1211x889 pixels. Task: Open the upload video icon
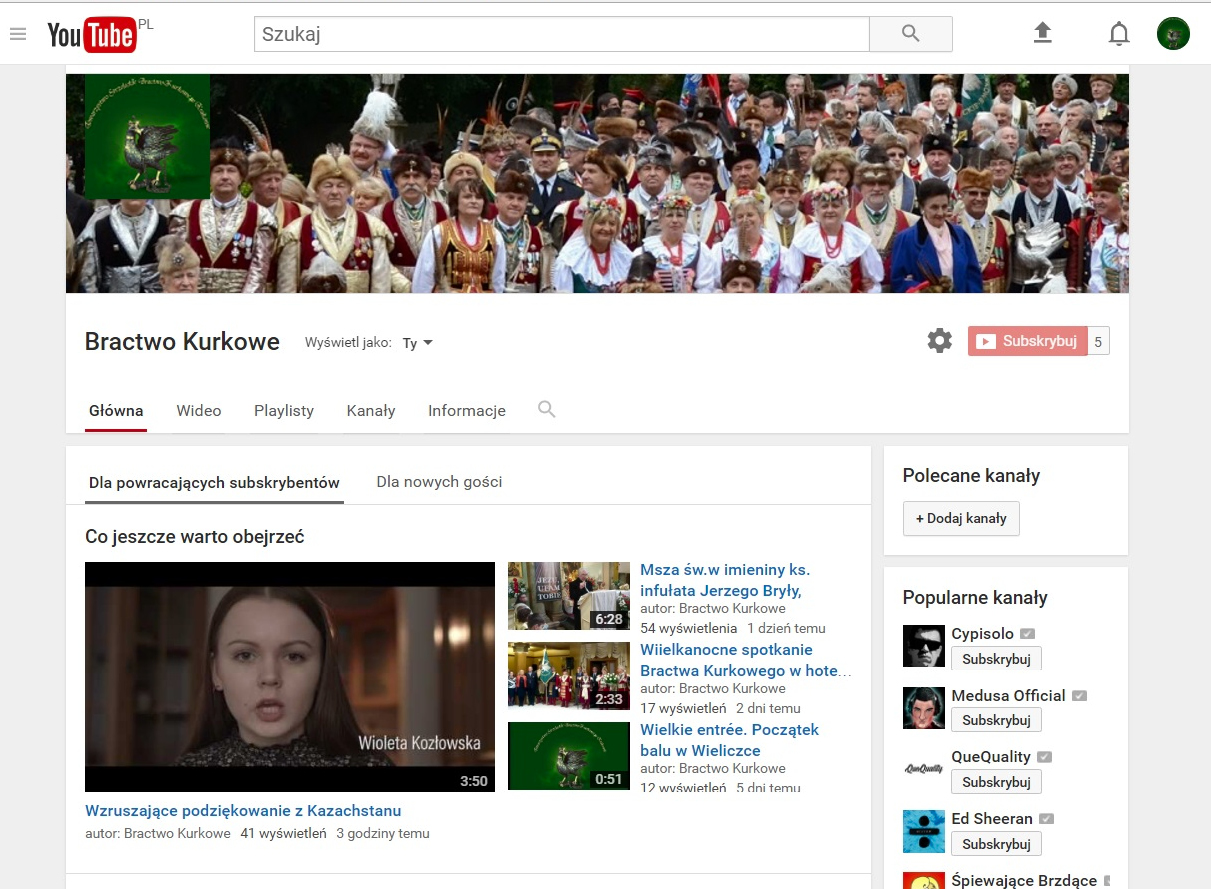(1043, 33)
